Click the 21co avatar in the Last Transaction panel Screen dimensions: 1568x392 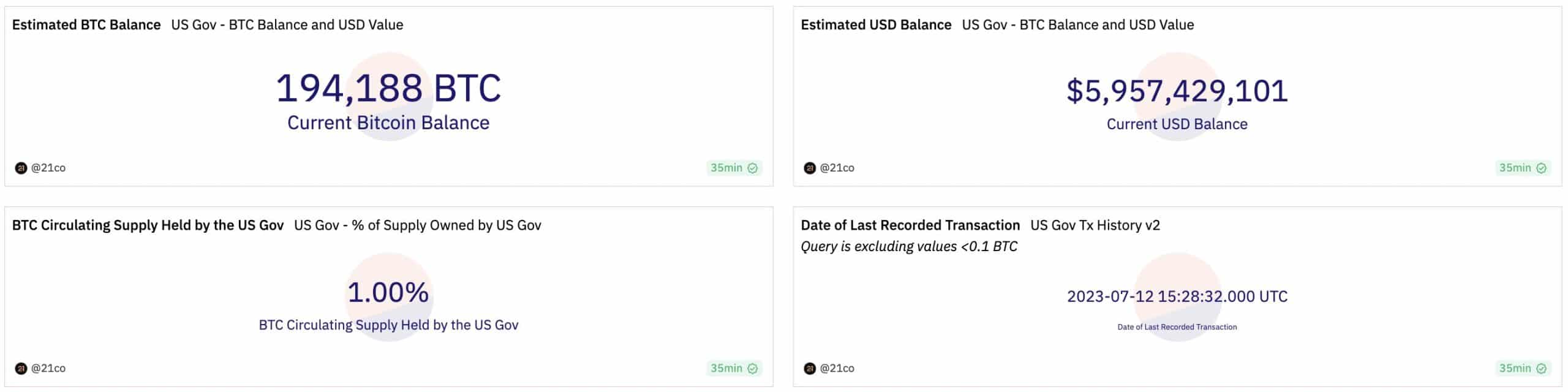(x=810, y=368)
